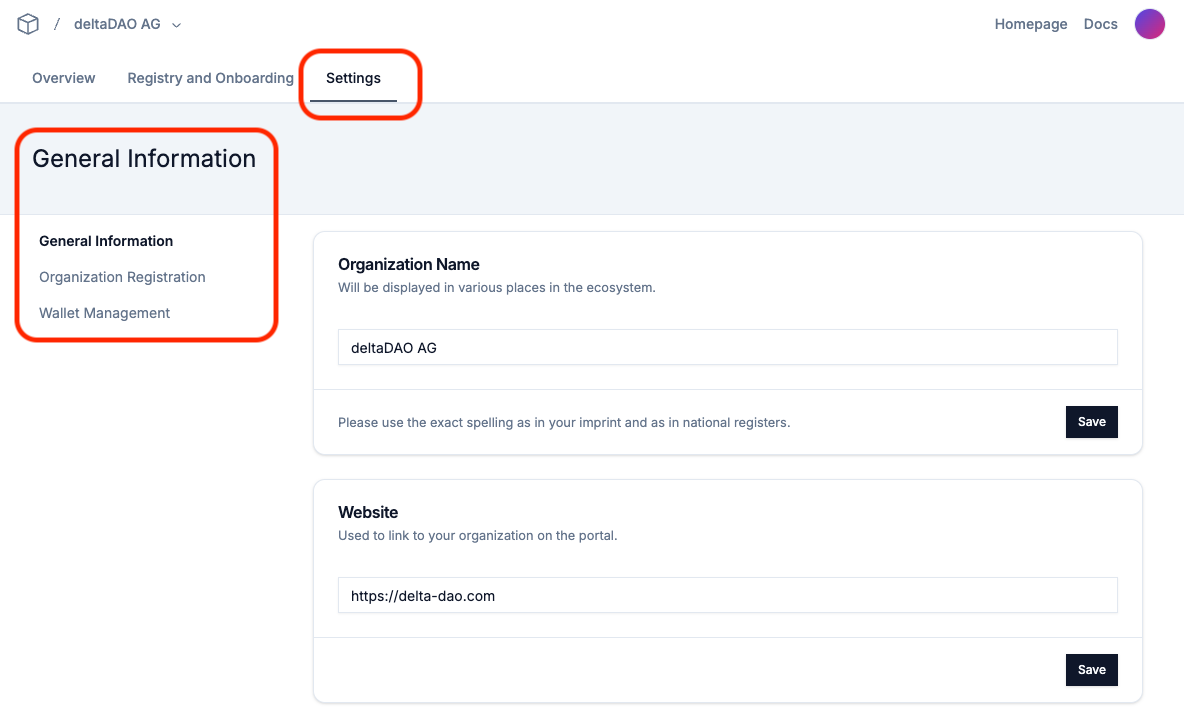This screenshot has height=716, width=1184.
Task: Switch to the Overview tab
Action: coord(64,78)
